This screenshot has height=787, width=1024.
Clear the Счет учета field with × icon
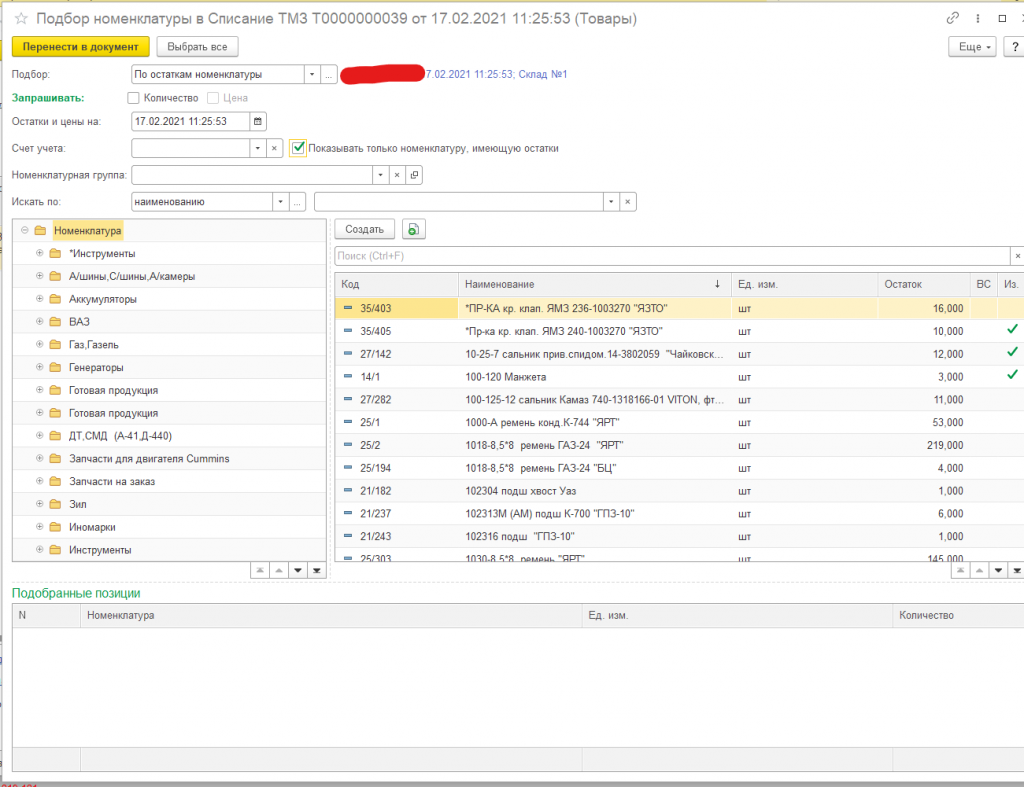tap(275, 148)
